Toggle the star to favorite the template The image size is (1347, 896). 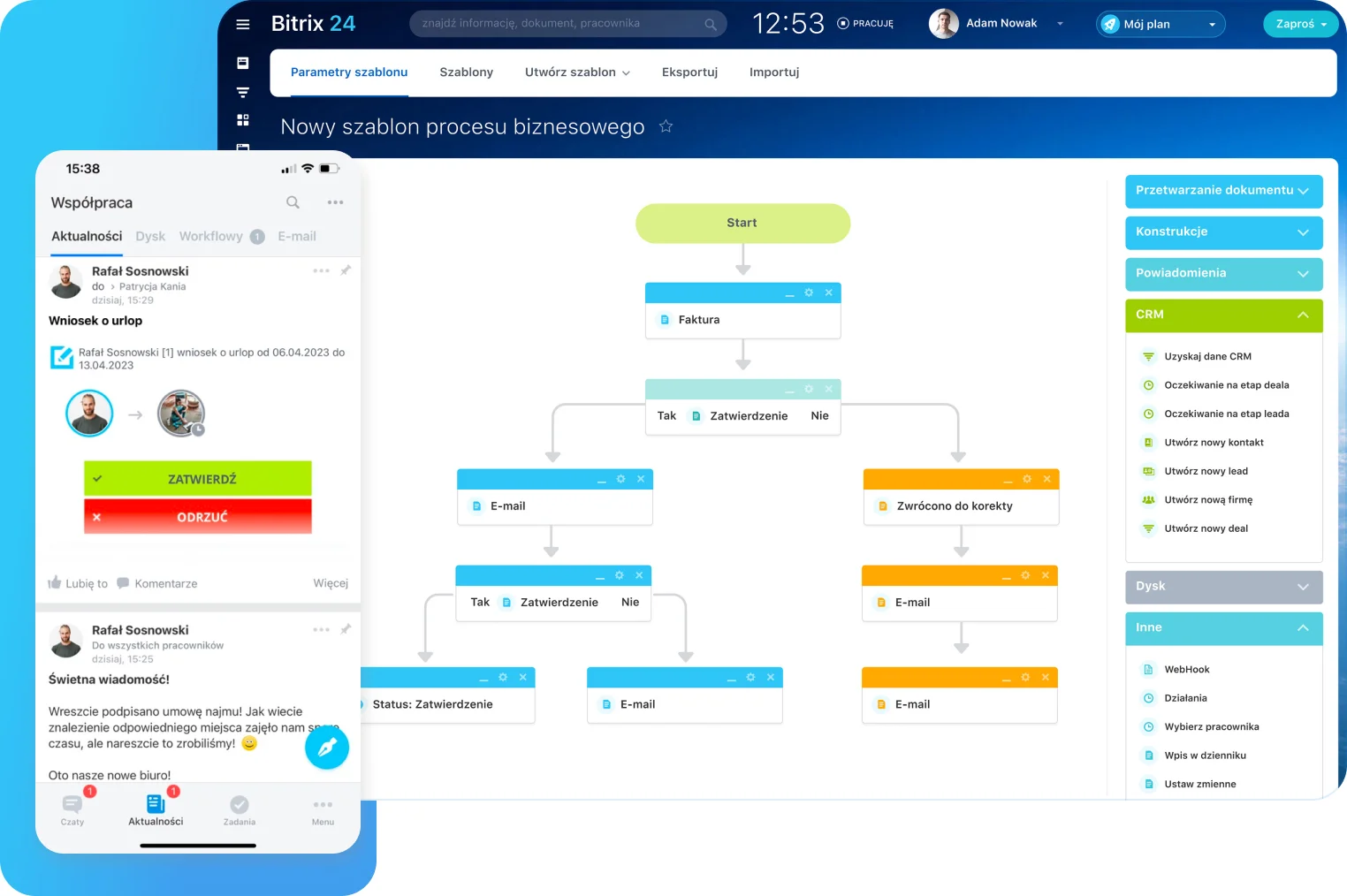pyautogui.click(x=666, y=126)
